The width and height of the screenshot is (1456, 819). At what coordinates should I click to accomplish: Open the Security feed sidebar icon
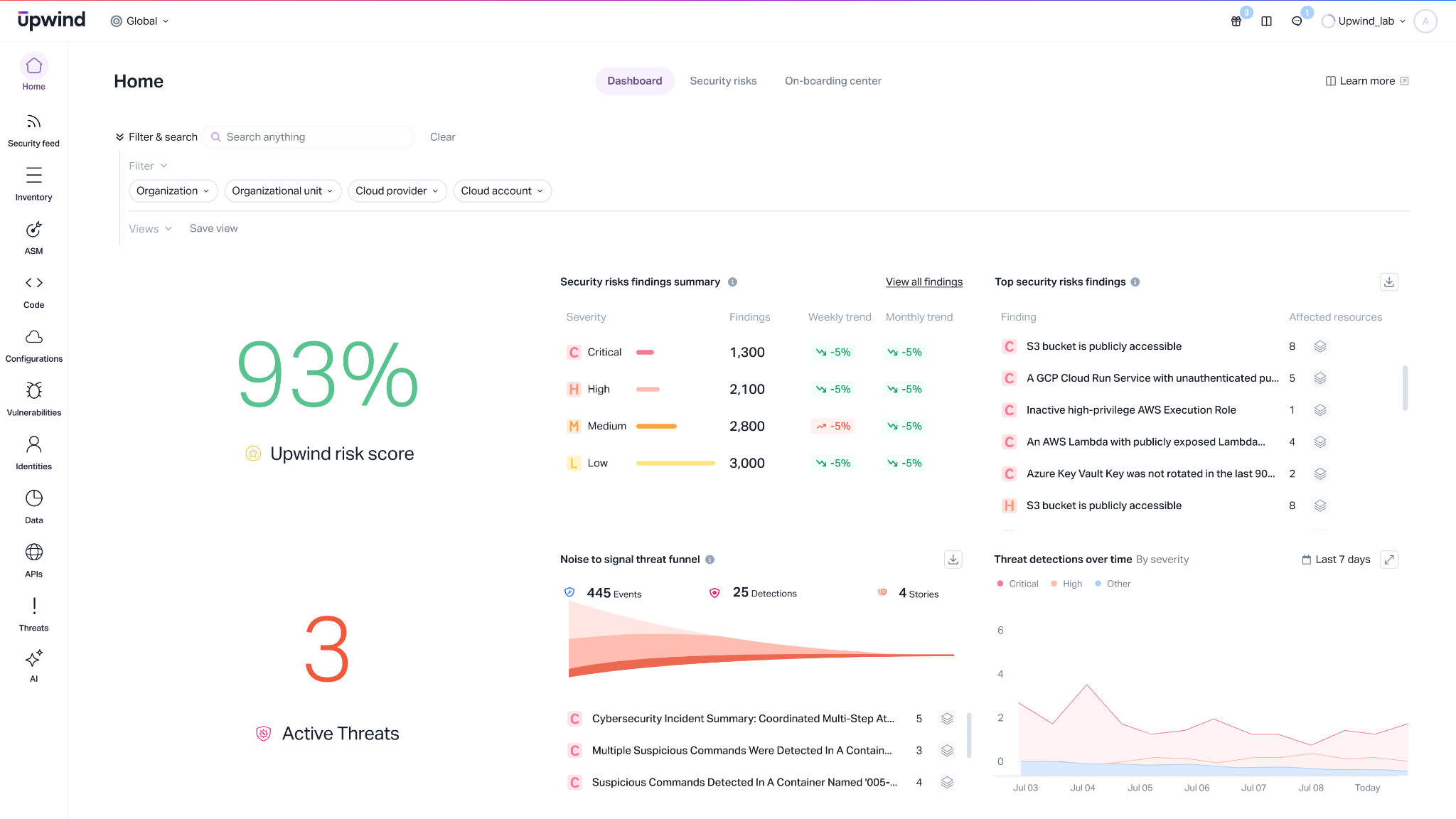[33, 122]
